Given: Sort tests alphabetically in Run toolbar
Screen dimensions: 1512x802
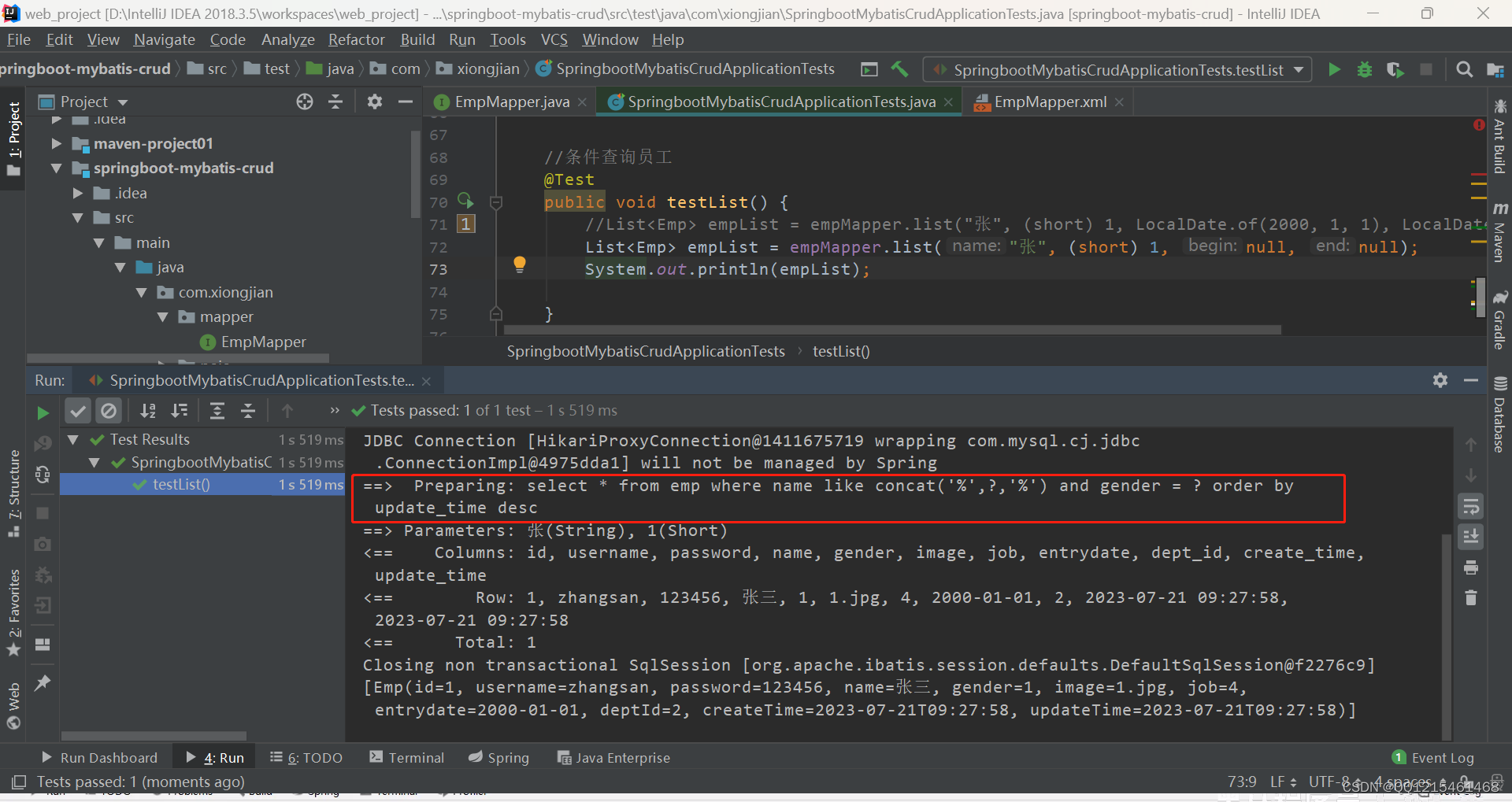Looking at the screenshot, I should tap(148, 410).
